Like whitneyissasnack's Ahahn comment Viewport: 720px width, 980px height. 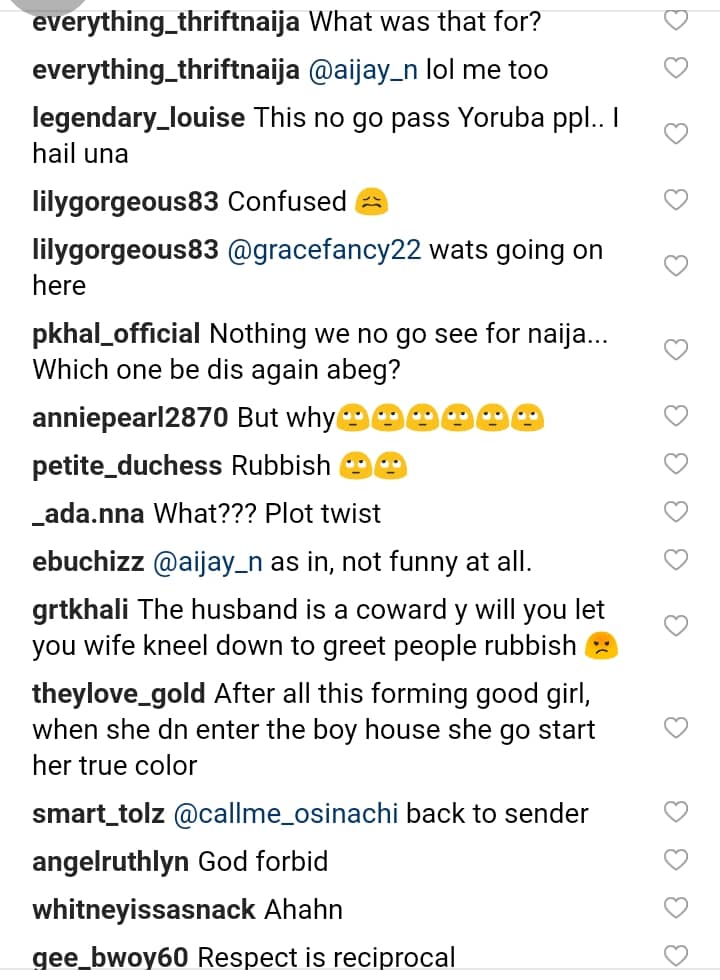pyautogui.click(x=677, y=908)
